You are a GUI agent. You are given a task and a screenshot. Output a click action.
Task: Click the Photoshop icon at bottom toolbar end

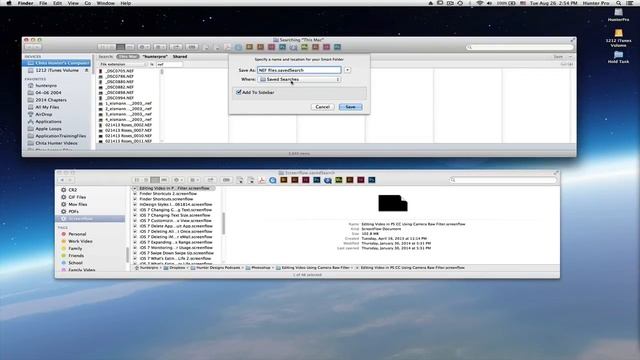(372, 180)
